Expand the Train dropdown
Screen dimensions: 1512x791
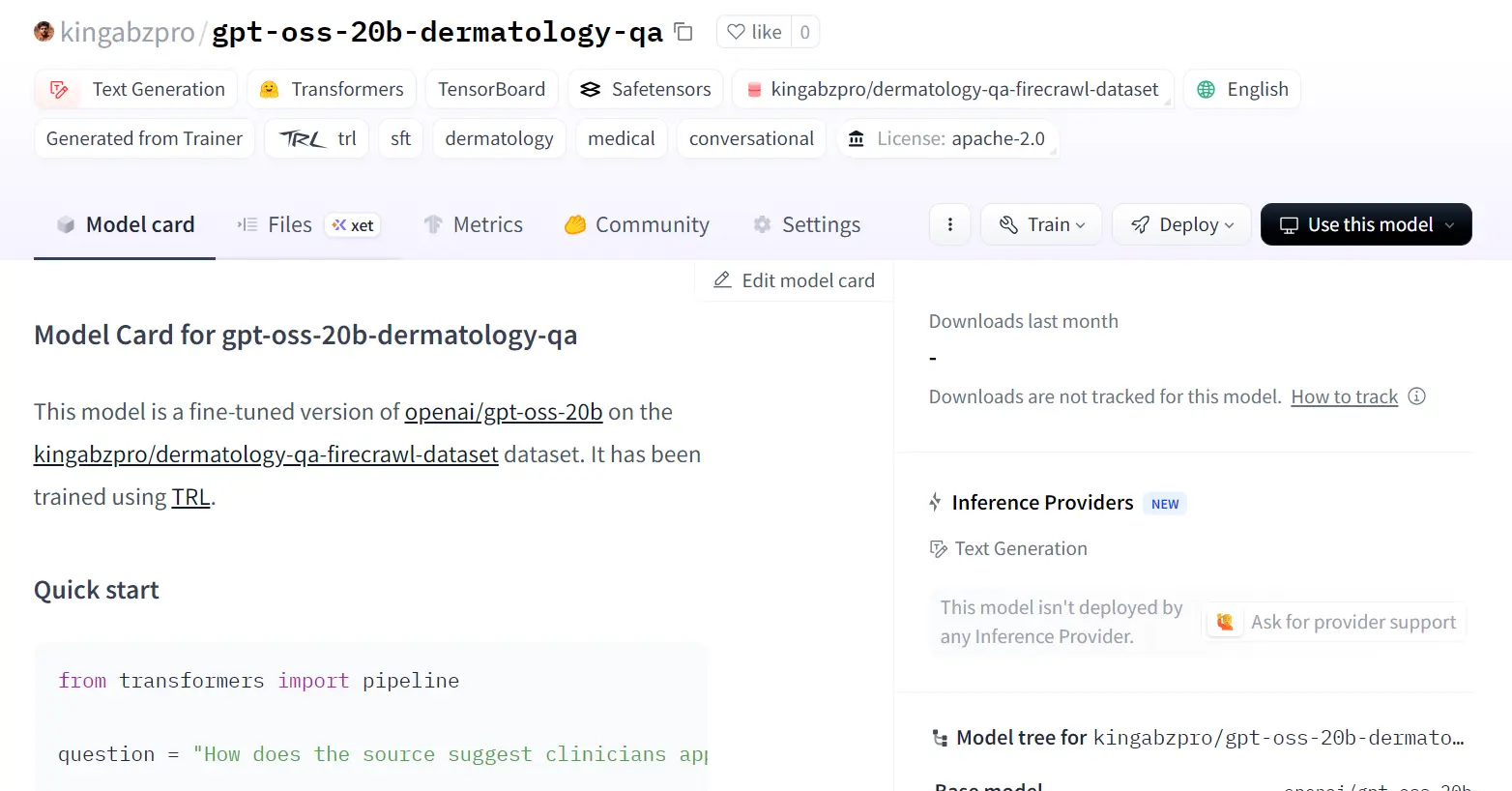[1041, 224]
